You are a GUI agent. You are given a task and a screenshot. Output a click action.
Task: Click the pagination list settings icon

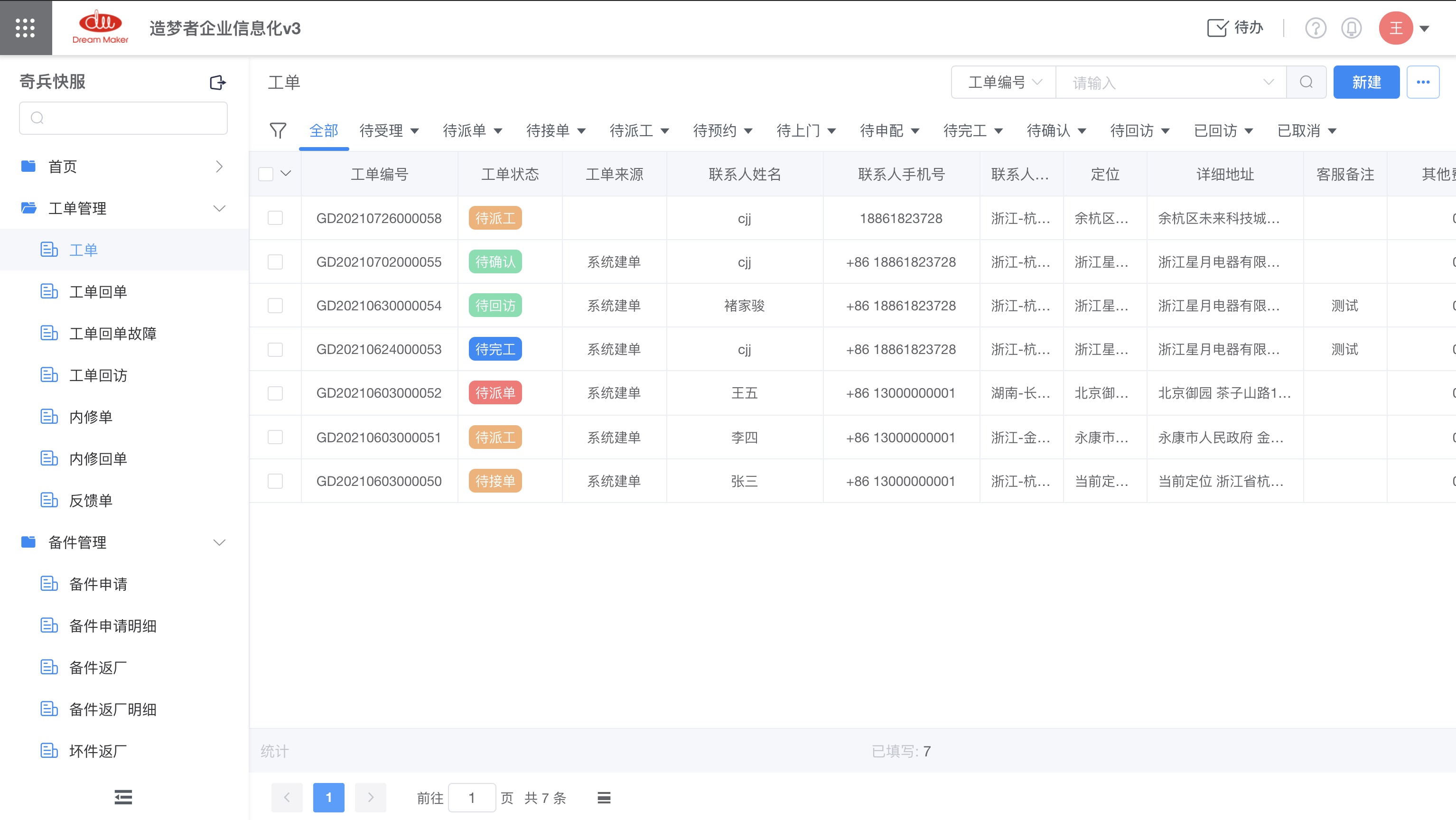pyautogui.click(x=604, y=797)
